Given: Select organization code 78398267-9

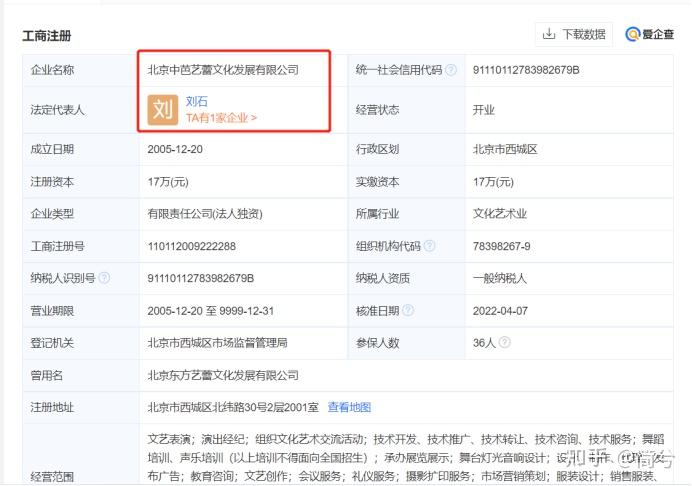Looking at the screenshot, I should coord(501,246).
